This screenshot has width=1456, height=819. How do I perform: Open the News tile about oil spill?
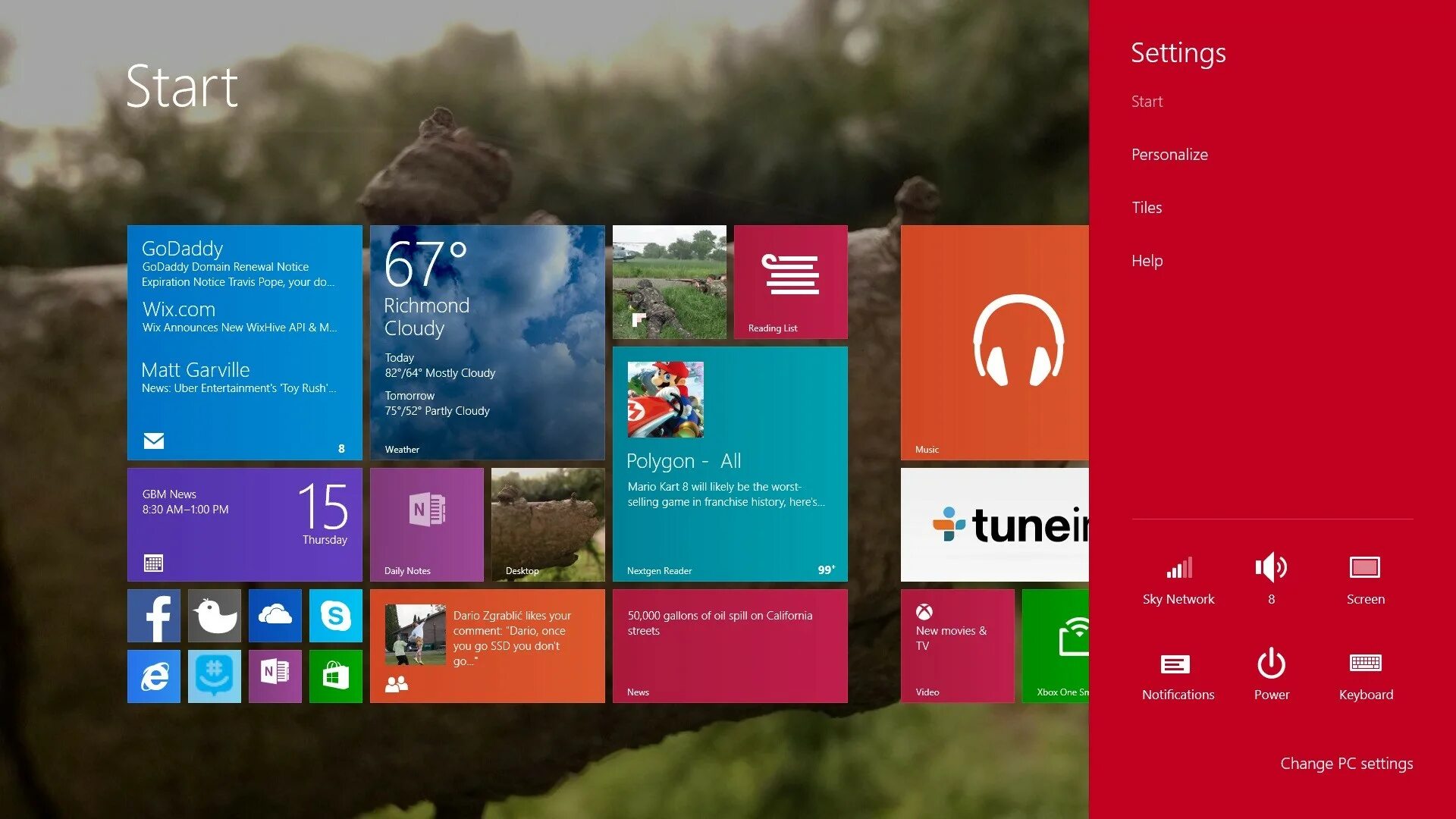pyautogui.click(x=730, y=645)
